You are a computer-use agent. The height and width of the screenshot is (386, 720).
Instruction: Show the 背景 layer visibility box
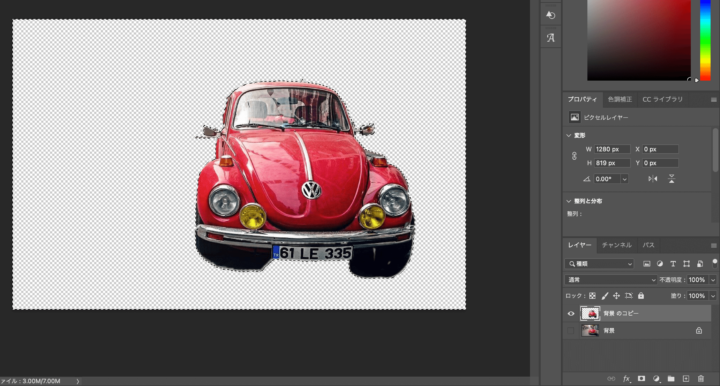coord(571,330)
